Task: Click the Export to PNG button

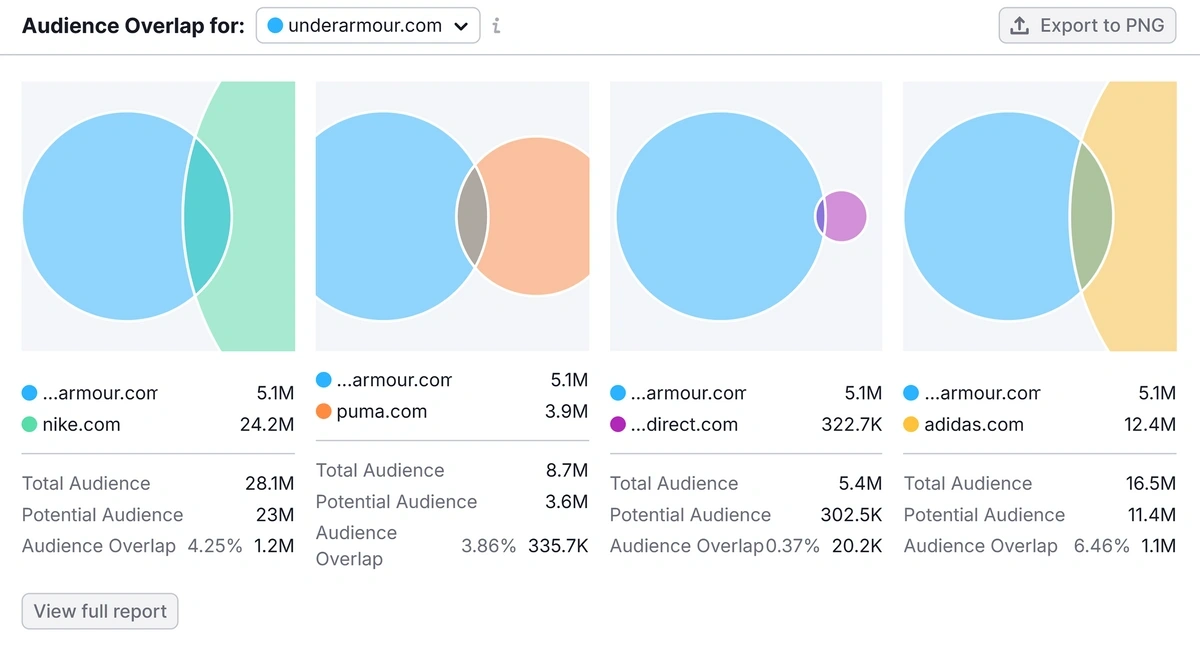Action: [x=1087, y=26]
